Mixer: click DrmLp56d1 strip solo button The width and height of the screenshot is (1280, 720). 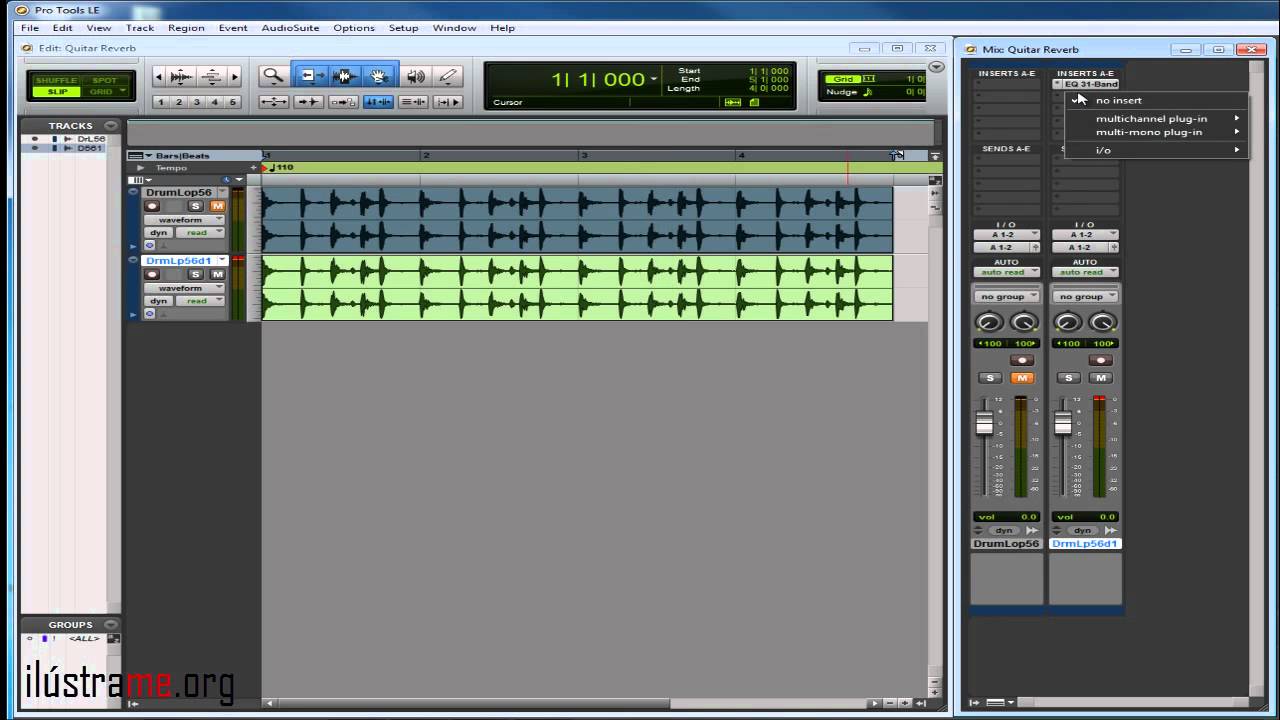pos(1068,378)
